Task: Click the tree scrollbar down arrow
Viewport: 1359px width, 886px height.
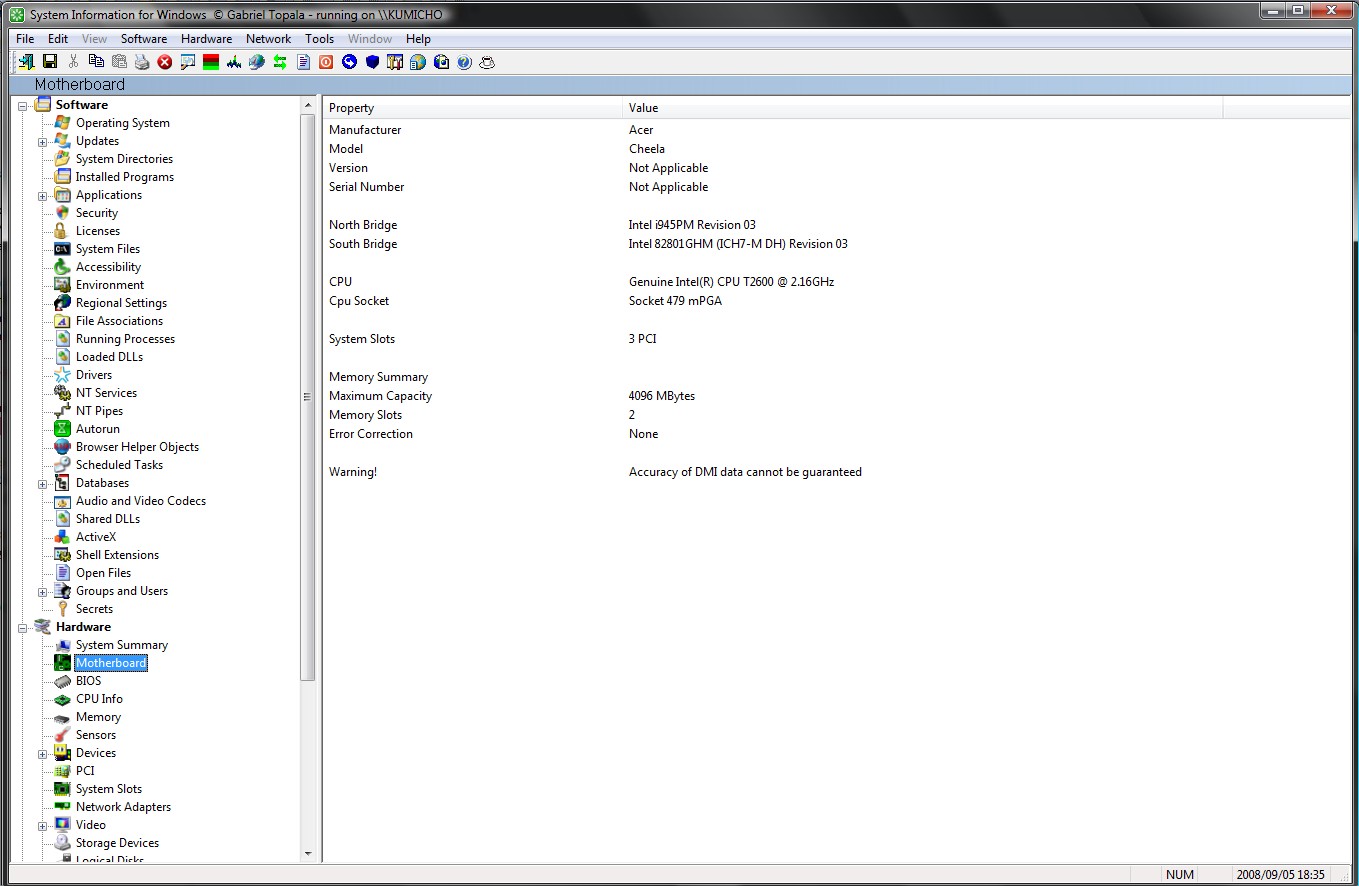Action: [308, 854]
